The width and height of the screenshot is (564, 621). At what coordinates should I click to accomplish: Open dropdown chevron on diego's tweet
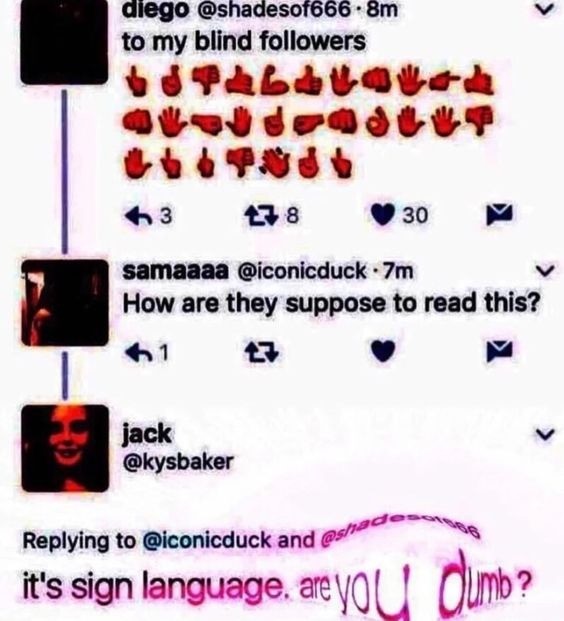tap(545, 10)
